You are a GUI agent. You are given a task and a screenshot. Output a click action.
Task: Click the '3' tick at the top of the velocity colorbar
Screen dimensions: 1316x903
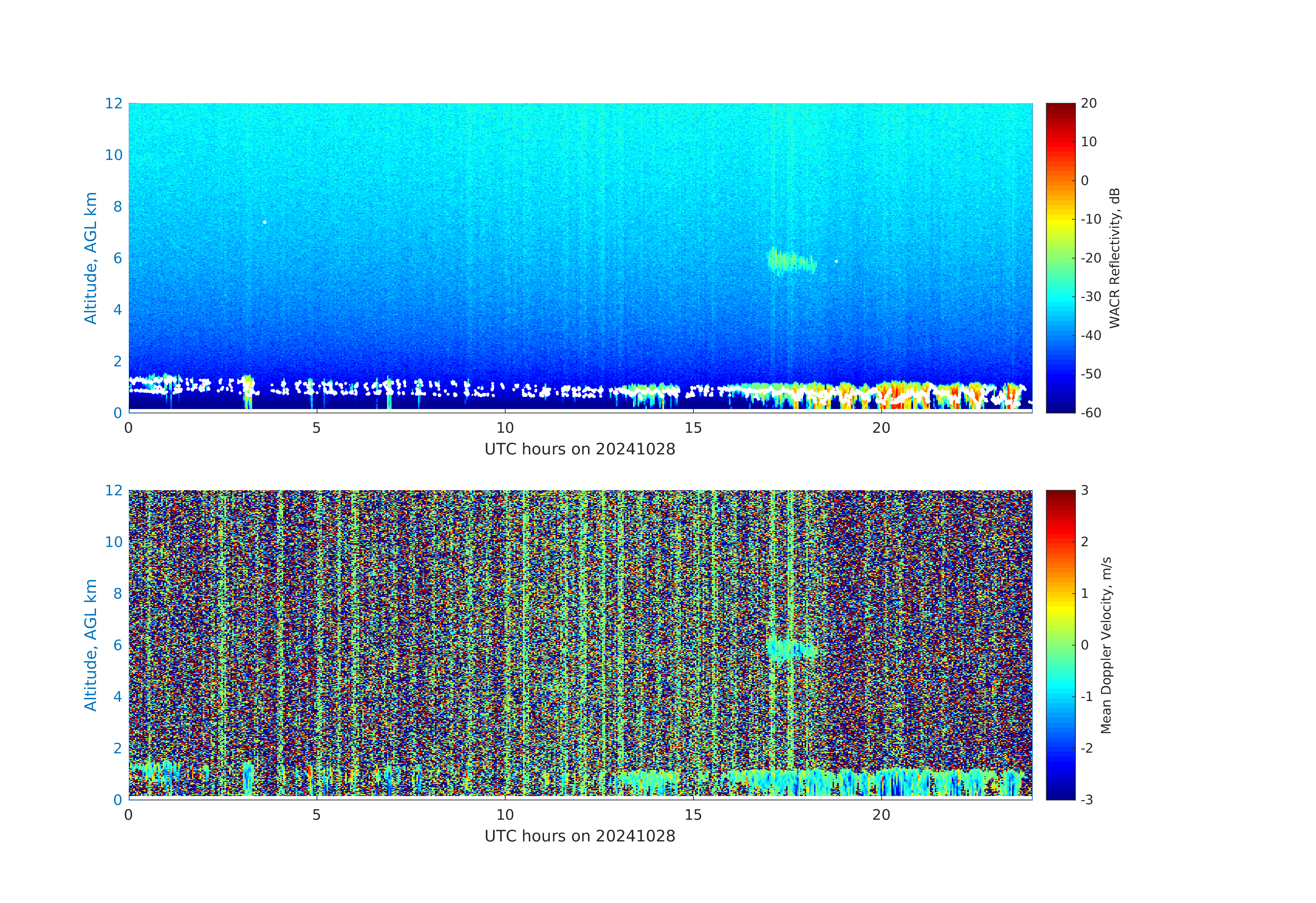click(x=1084, y=490)
